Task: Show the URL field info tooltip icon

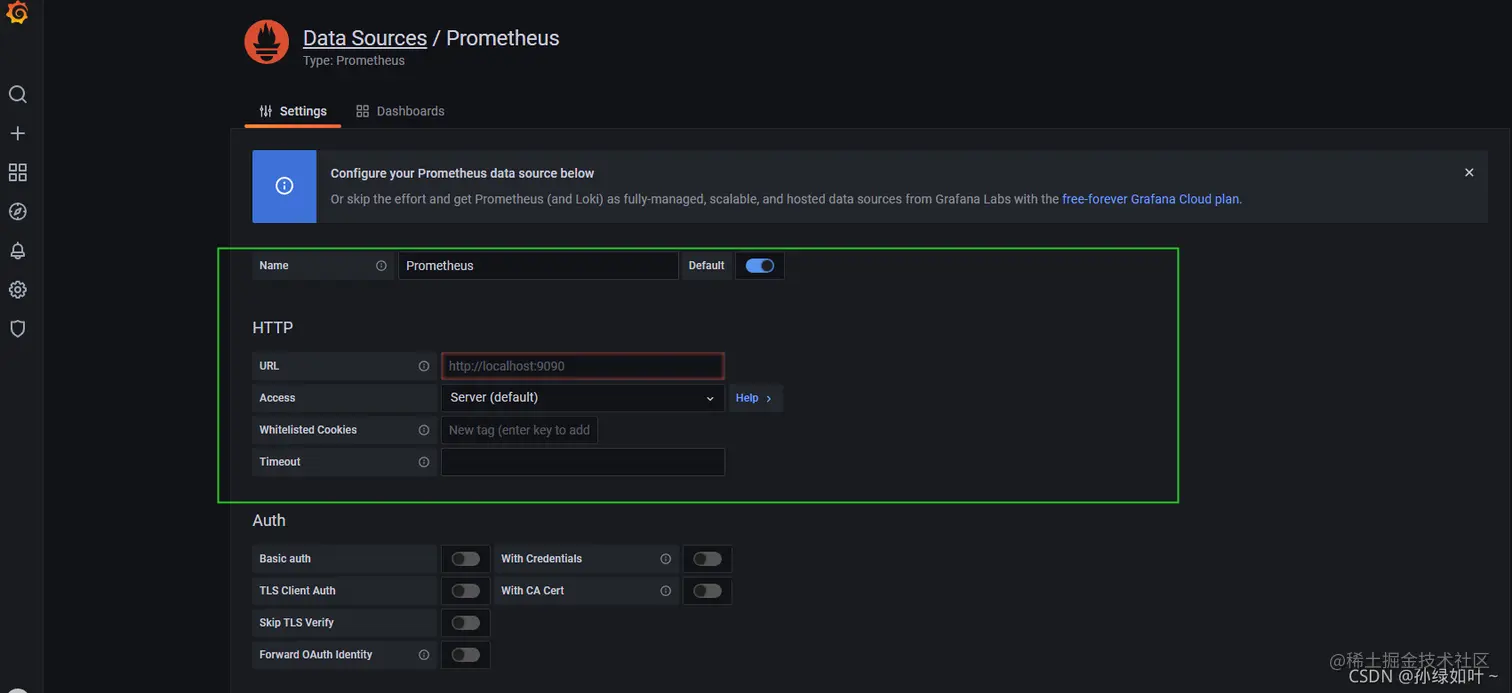Action: click(424, 366)
